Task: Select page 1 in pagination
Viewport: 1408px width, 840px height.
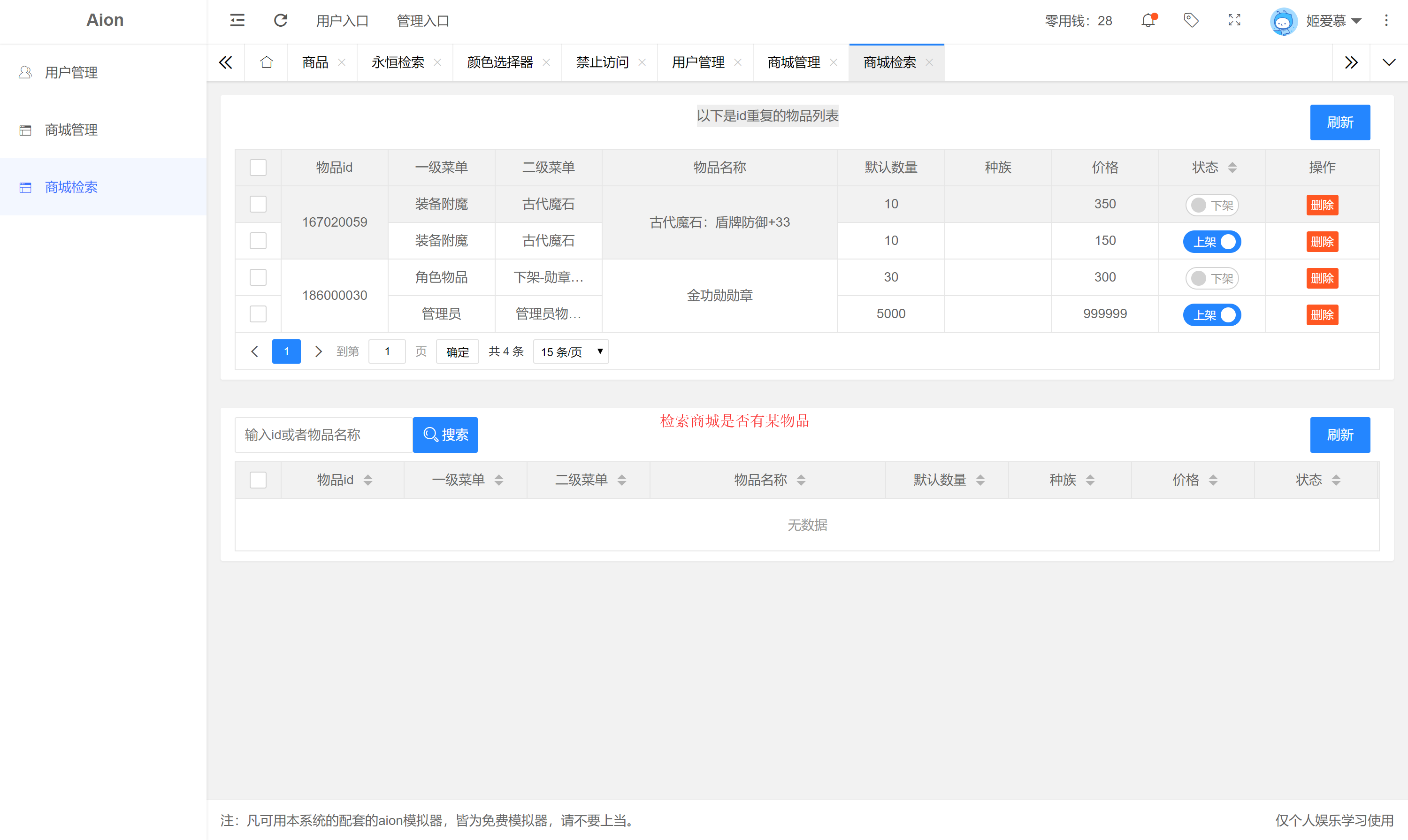Action: tap(286, 351)
